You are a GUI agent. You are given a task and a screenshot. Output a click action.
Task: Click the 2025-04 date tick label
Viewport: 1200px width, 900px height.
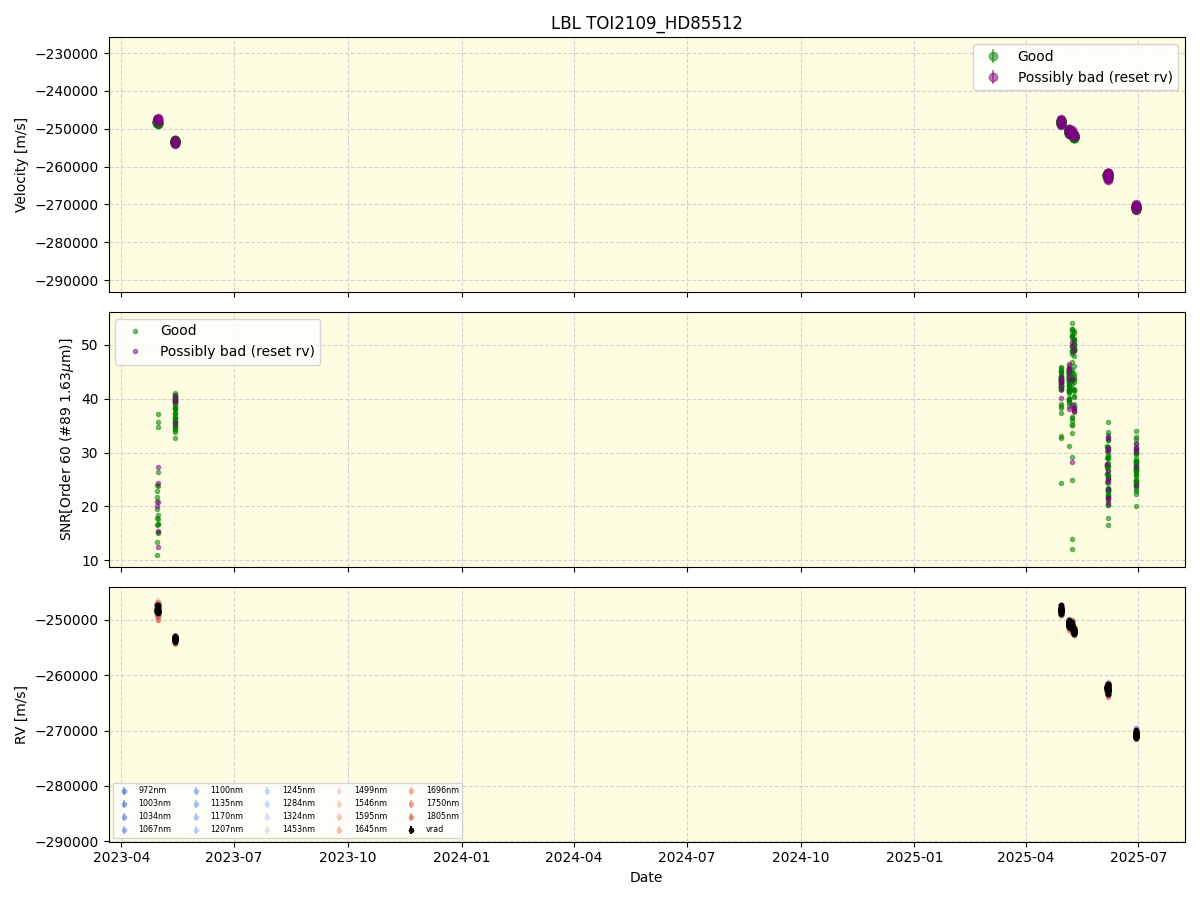click(x=1026, y=857)
